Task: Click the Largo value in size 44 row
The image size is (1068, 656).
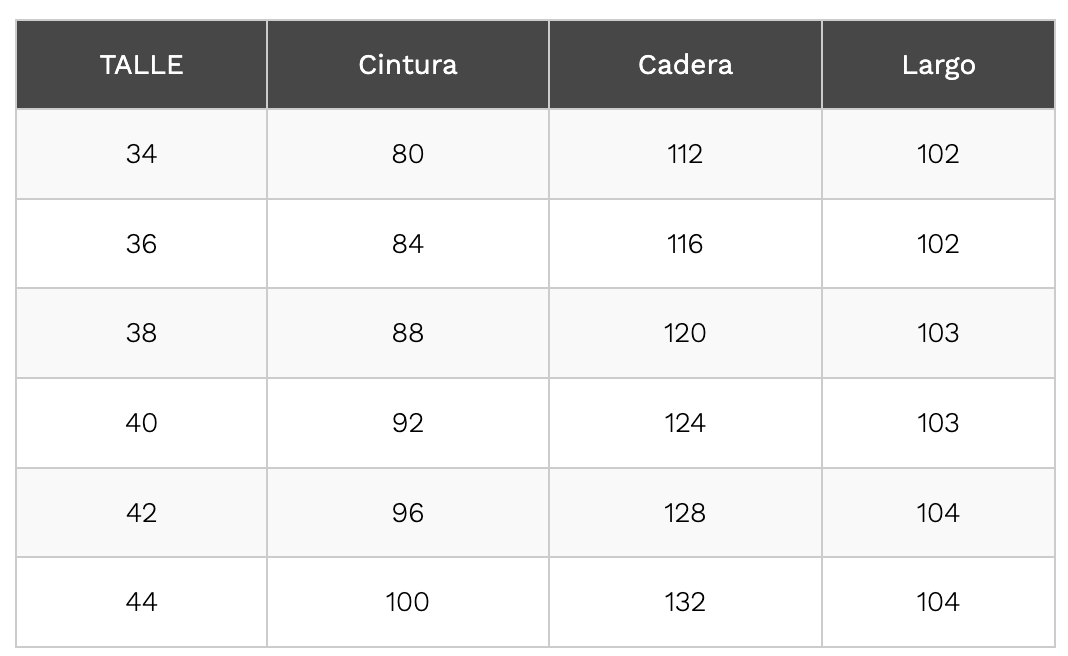Action: 939,602
